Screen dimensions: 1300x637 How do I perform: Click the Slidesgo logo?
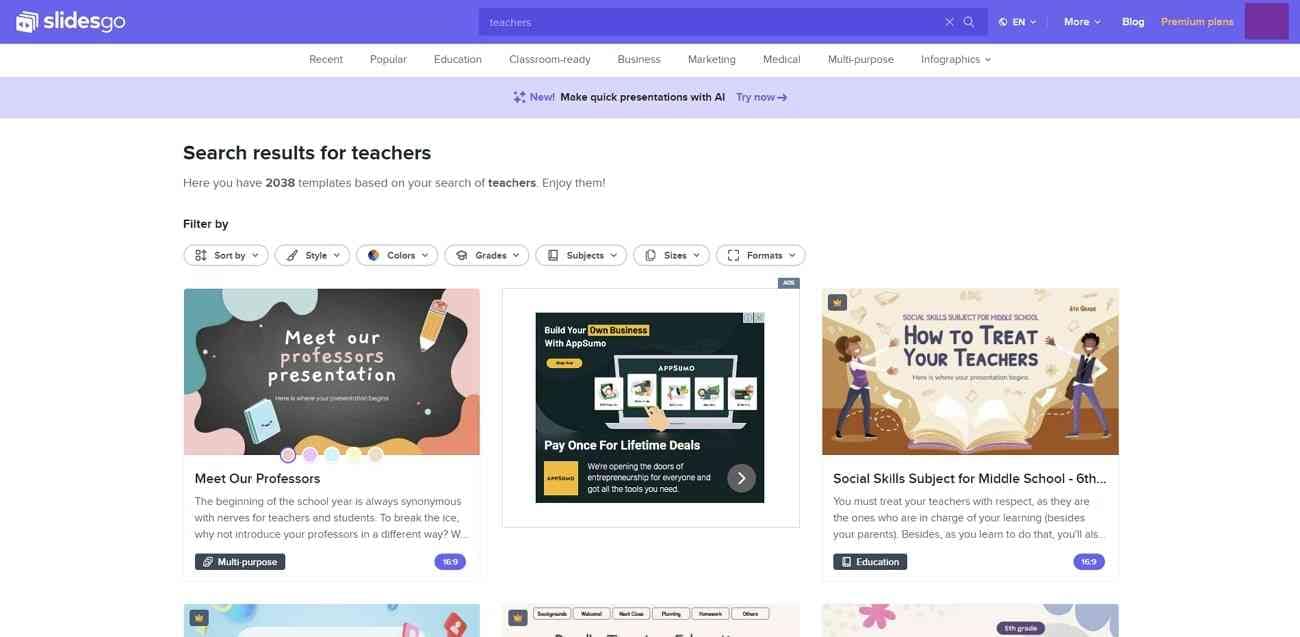[71, 21]
